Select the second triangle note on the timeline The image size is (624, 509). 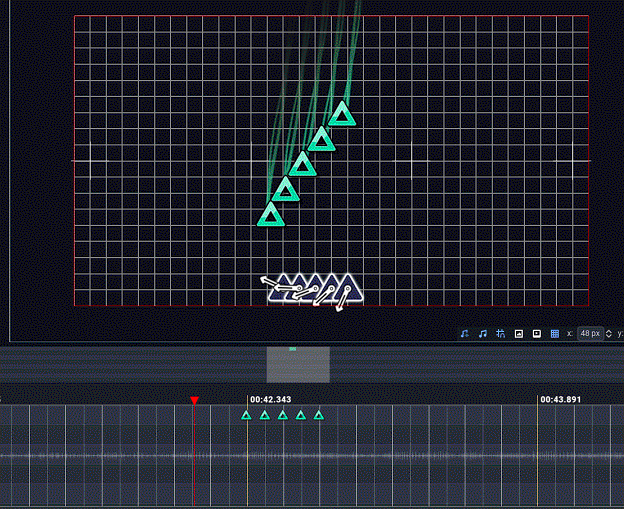(x=265, y=415)
